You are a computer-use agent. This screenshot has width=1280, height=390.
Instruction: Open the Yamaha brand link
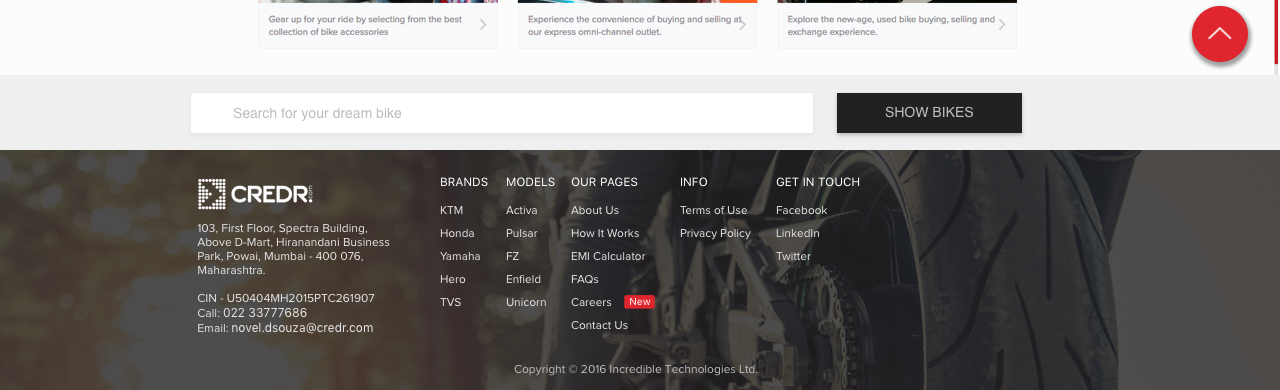pos(460,256)
